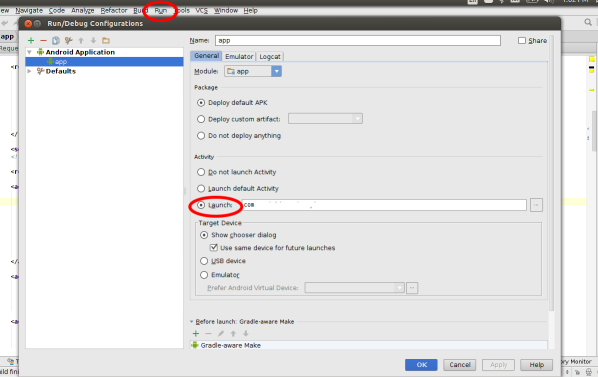Switch to the Logcat tab

(270, 56)
